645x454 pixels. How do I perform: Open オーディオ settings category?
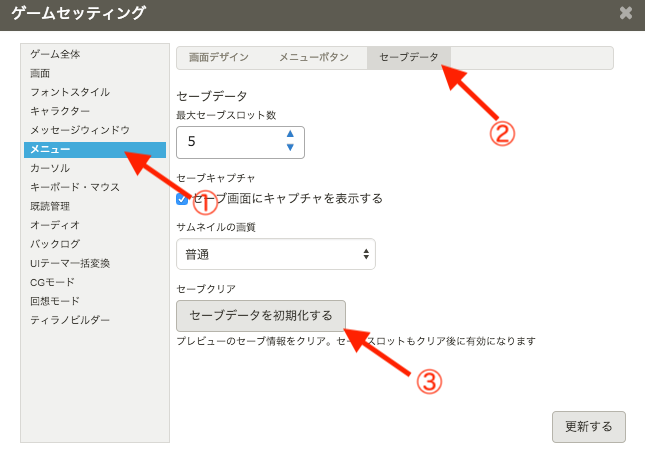pyautogui.click(x=55, y=225)
